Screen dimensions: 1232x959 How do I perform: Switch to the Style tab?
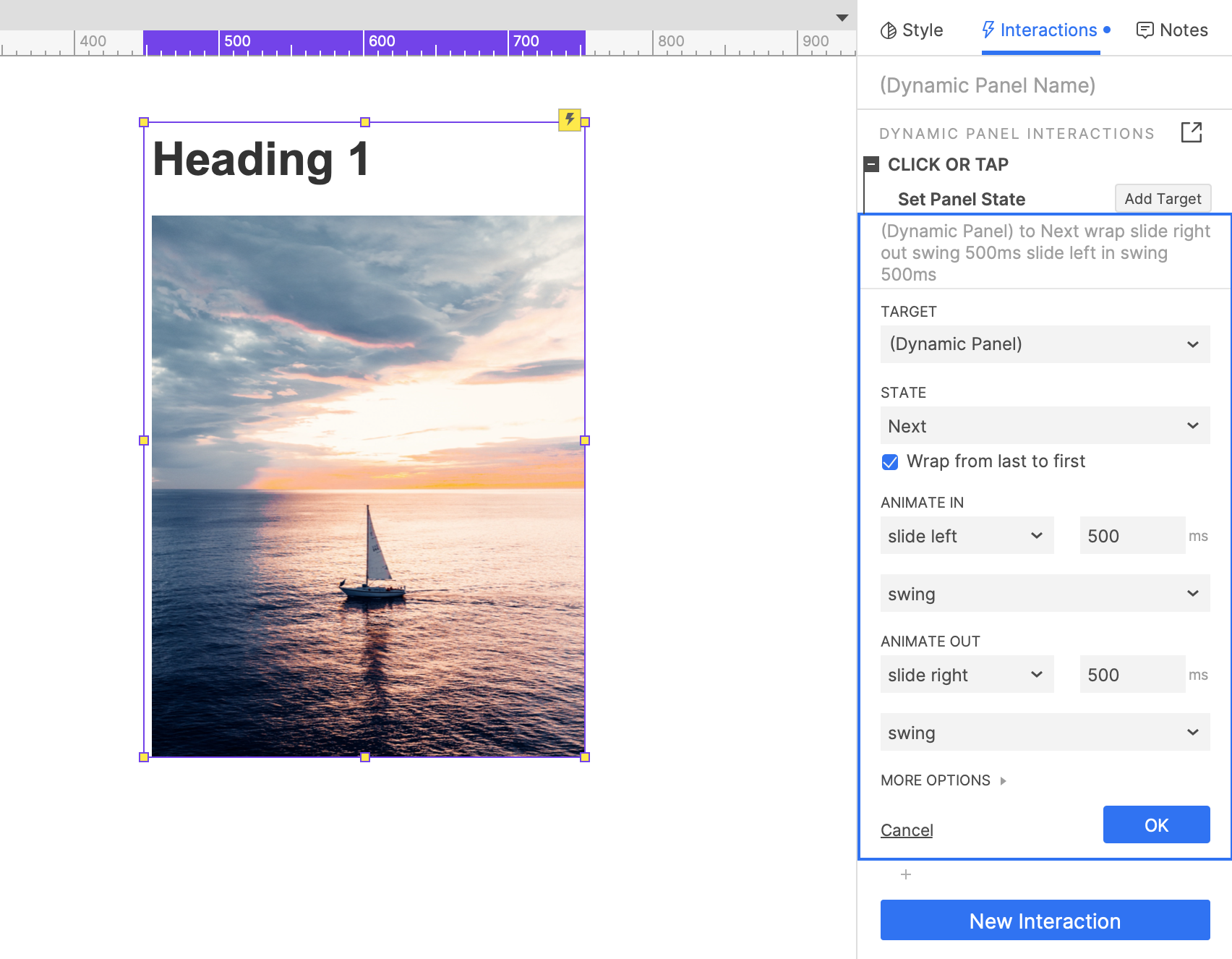tap(912, 30)
